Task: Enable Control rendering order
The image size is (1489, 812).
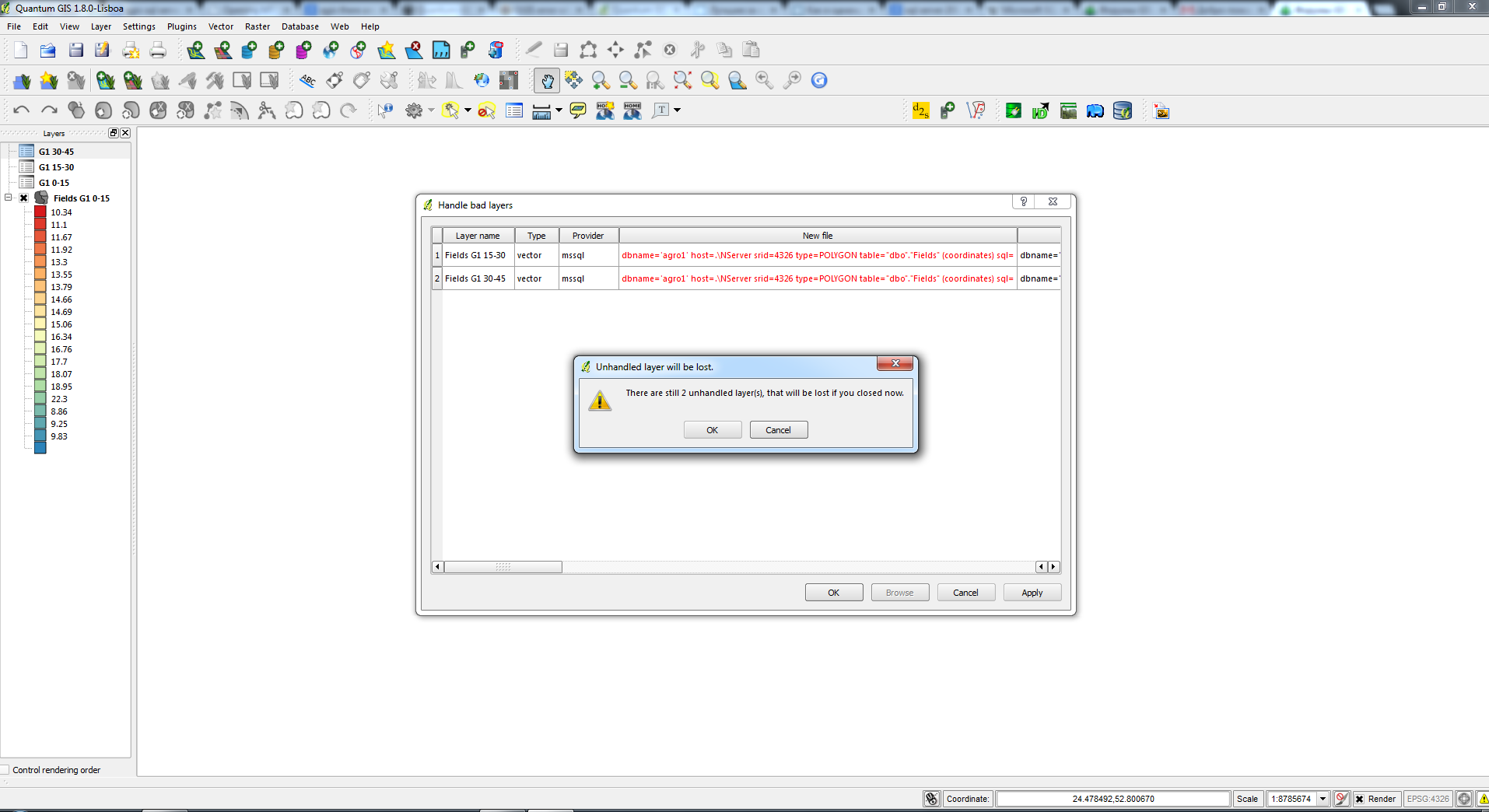Action: (x=6, y=770)
